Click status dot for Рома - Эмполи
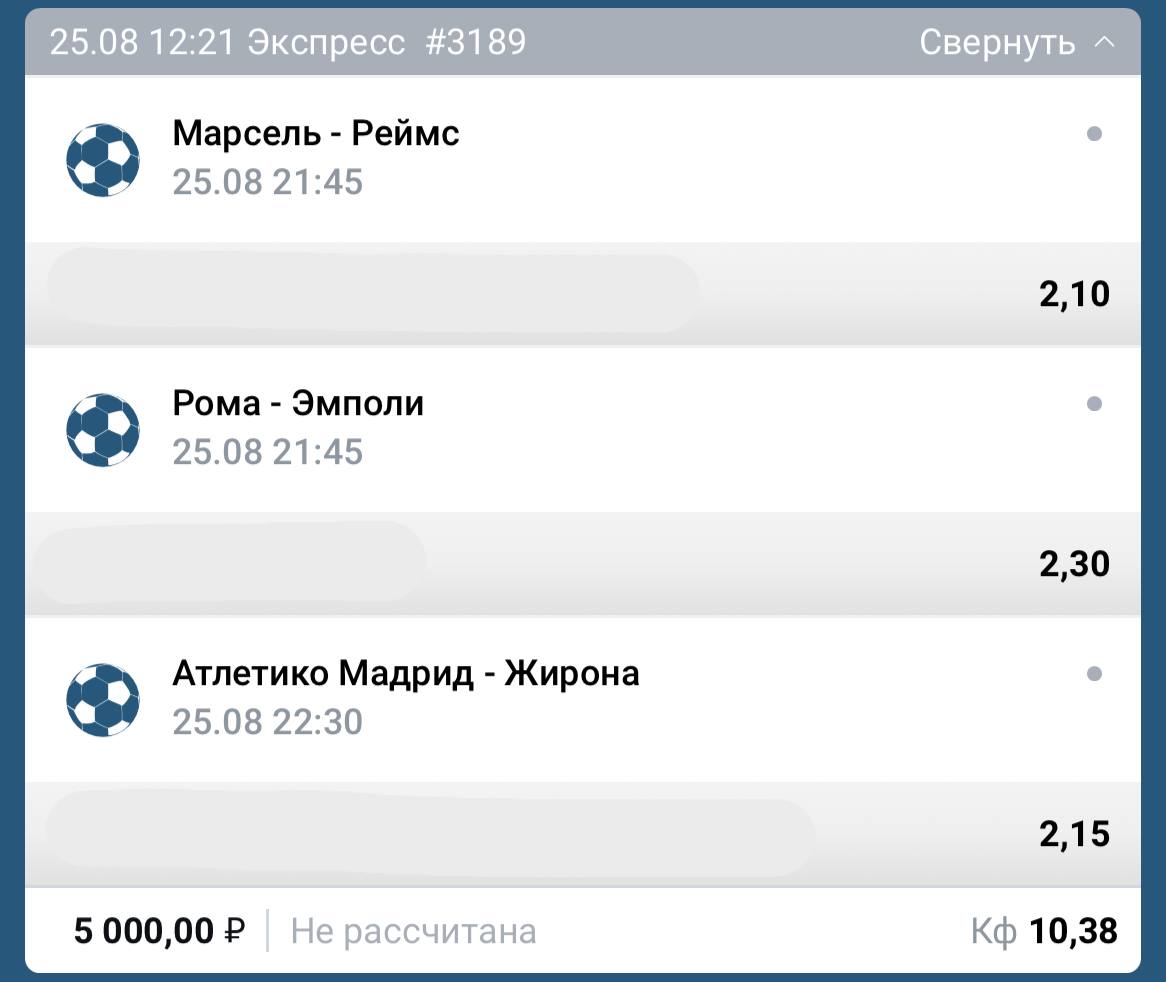 (1094, 404)
